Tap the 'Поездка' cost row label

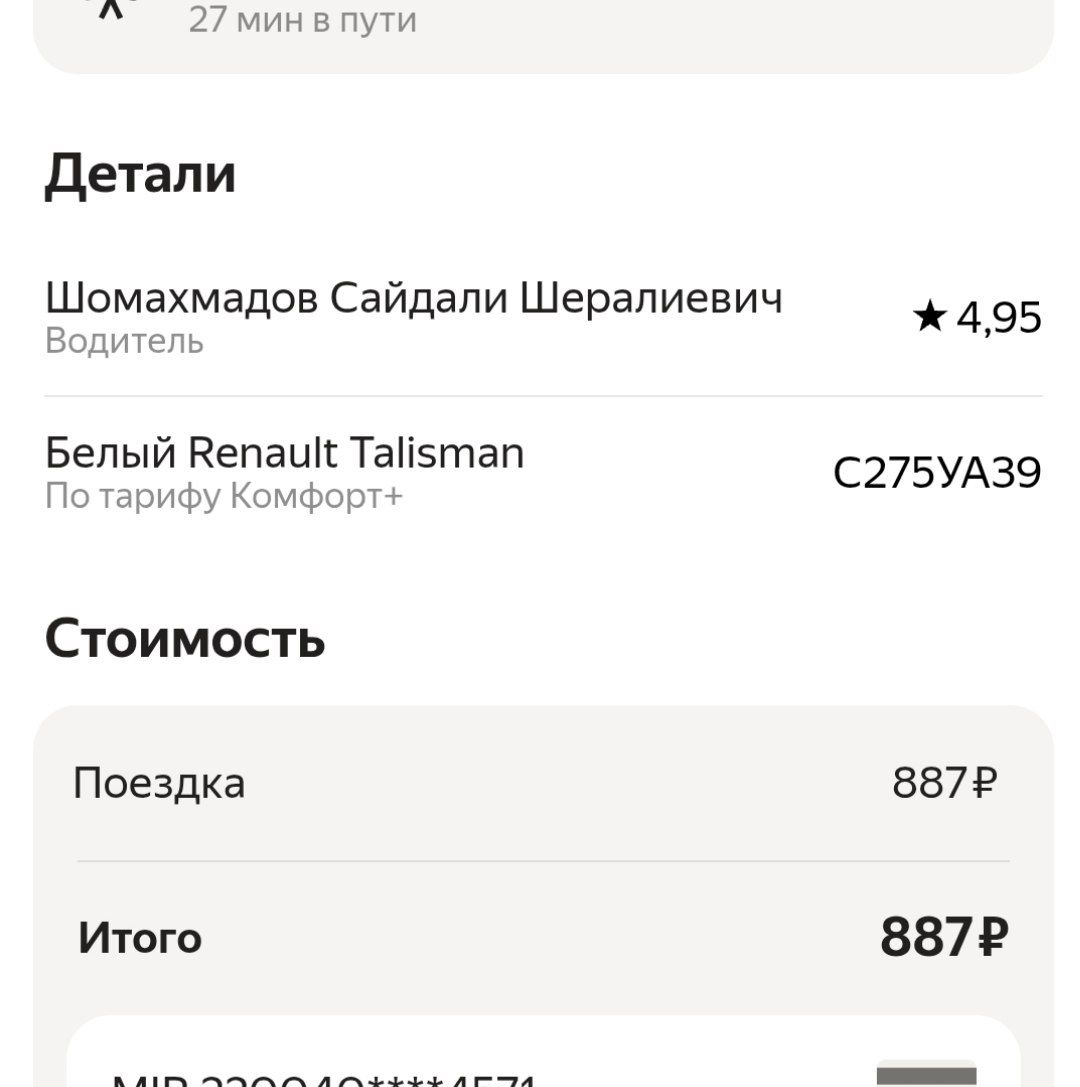[x=159, y=783]
